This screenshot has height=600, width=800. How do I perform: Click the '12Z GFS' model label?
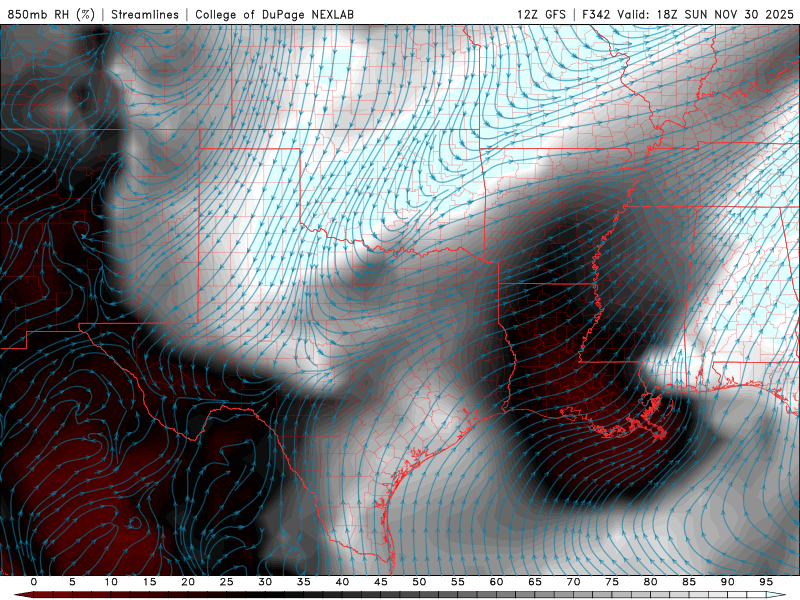tap(541, 14)
